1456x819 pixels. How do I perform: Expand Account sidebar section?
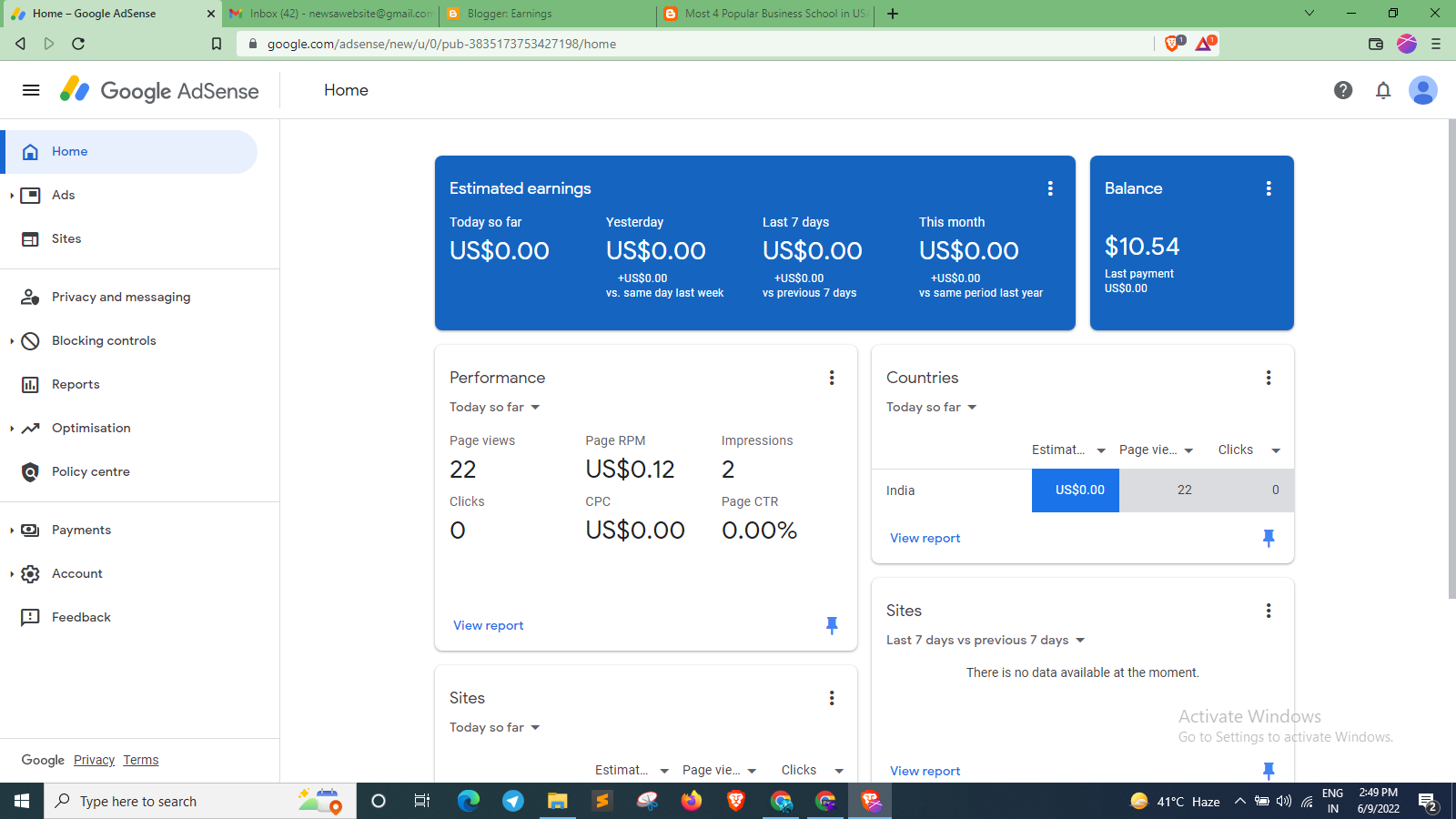click(11, 574)
